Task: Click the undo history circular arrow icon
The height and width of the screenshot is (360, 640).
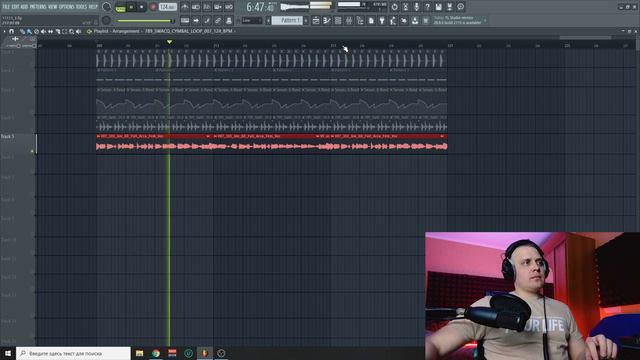Action: click(394, 7)
